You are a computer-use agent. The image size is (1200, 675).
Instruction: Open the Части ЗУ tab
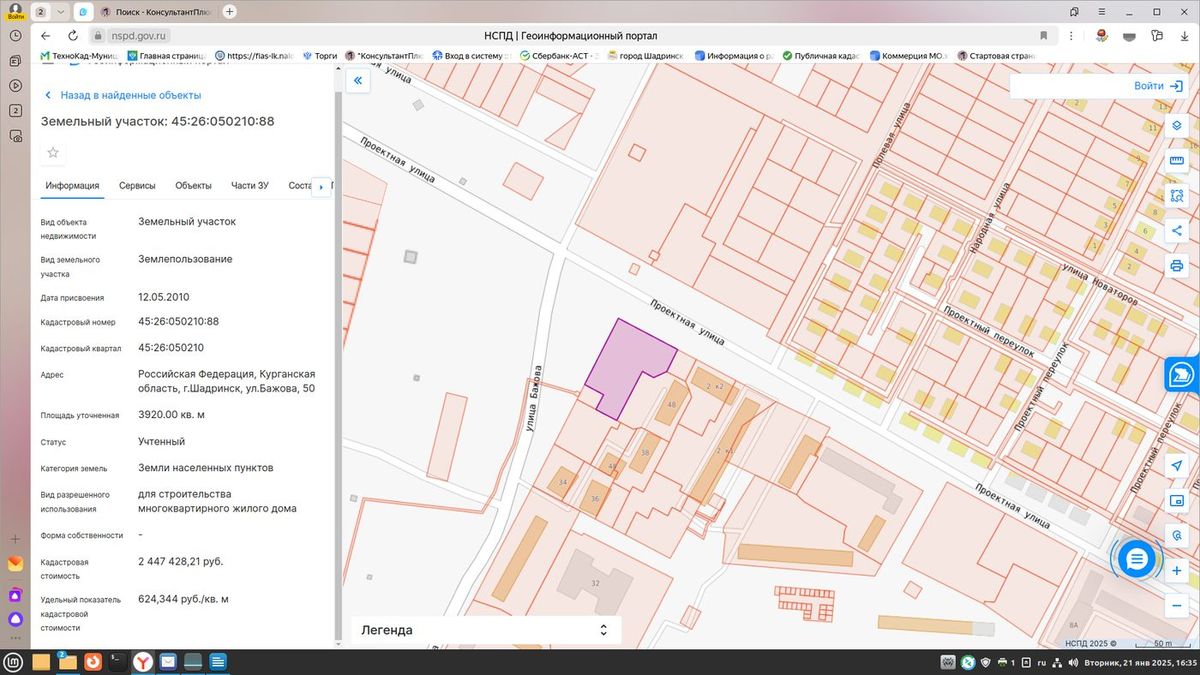(x=250, y=186)
